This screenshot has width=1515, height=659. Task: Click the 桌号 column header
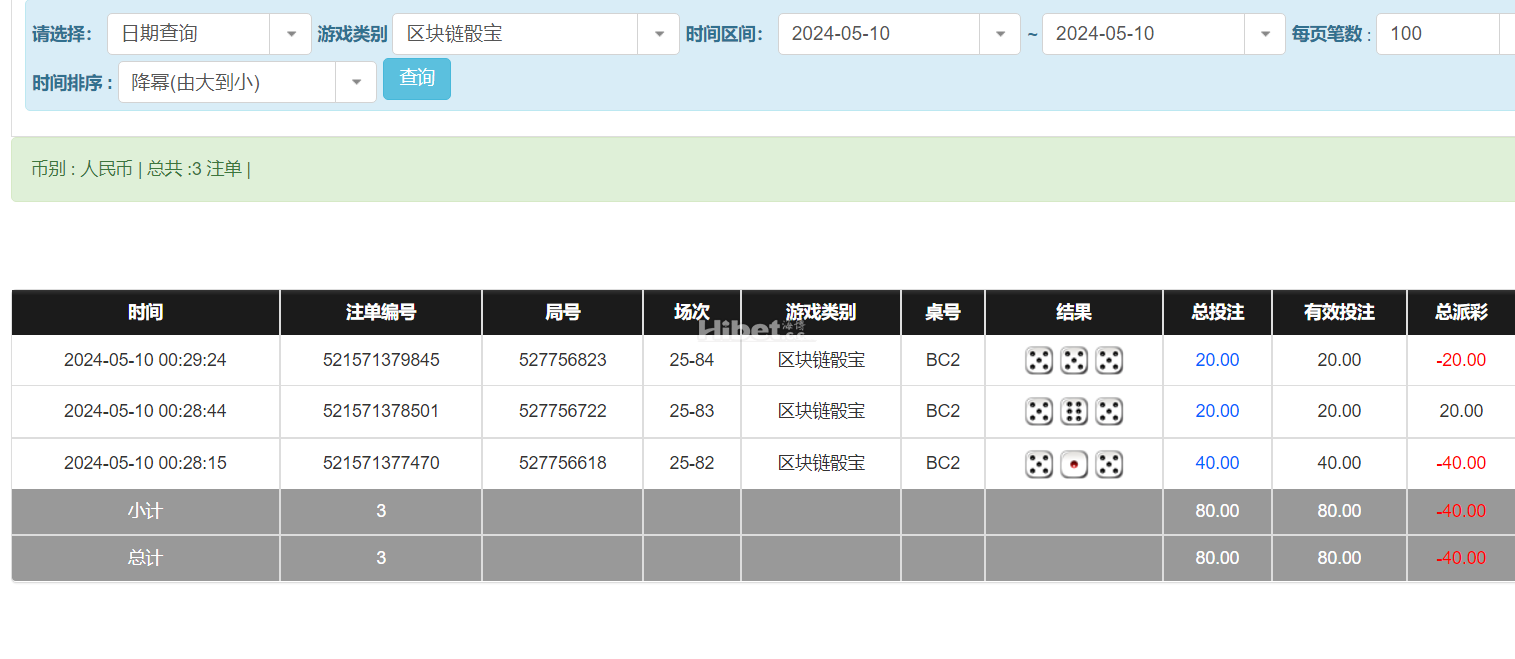[x=943, y=312]
